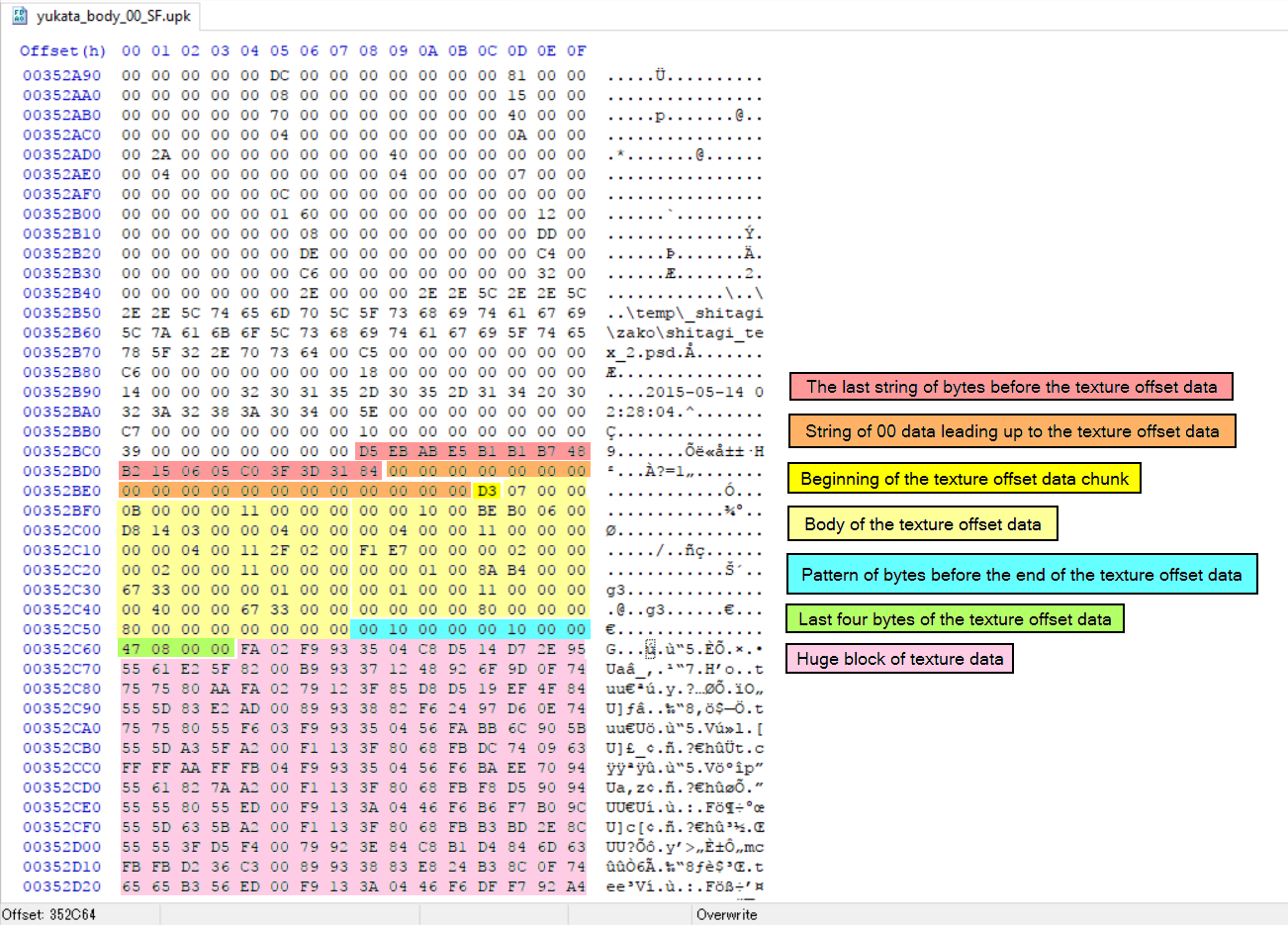Click byte 47 in row 00352C60
Screen dimensions: 1288x925
point(131,649)
